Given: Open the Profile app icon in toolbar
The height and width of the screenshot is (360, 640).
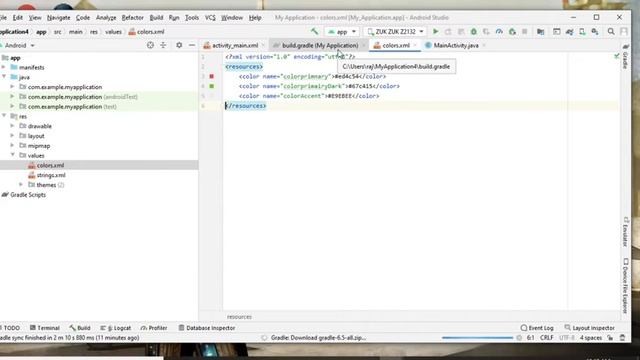Looking at the screenshot, I should pos(499,31).
